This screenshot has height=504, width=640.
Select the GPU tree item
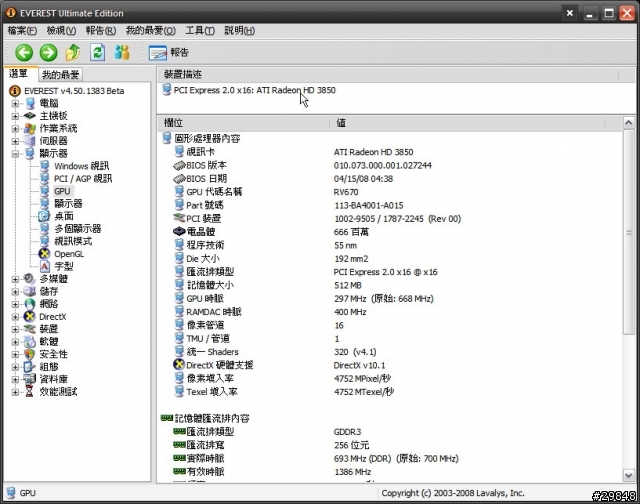[x=62, y=191]
